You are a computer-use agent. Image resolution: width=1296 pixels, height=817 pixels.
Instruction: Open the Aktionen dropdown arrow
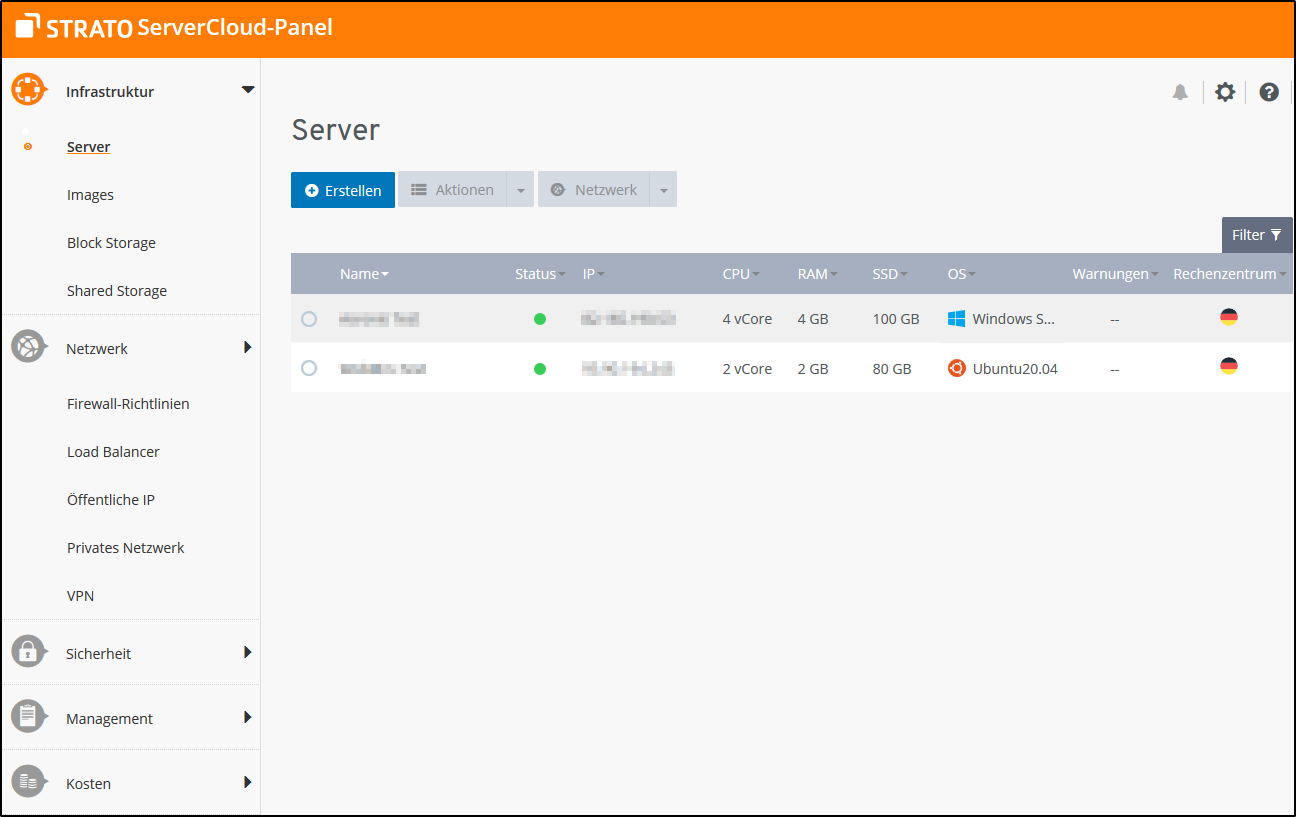coord(520,190)
